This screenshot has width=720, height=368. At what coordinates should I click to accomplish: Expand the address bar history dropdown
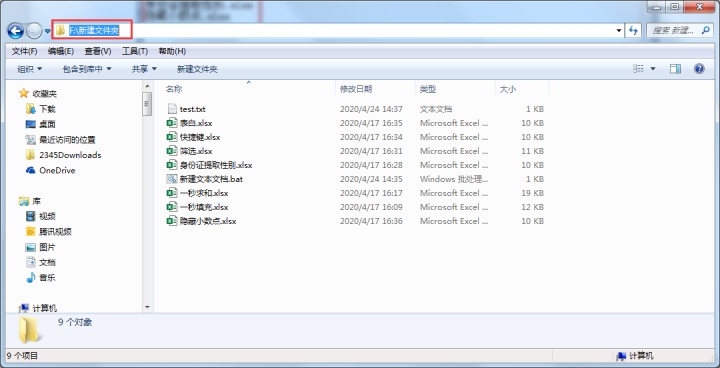click(x=619, y=31)
